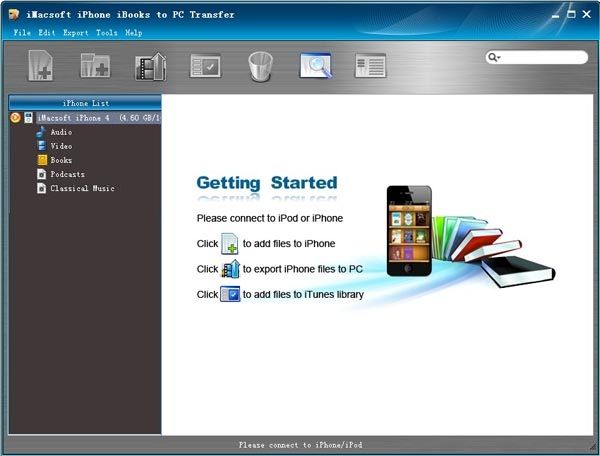Open the Export menu
The width and height of the screenshot is (600, 456).
(x=76, y=33)
